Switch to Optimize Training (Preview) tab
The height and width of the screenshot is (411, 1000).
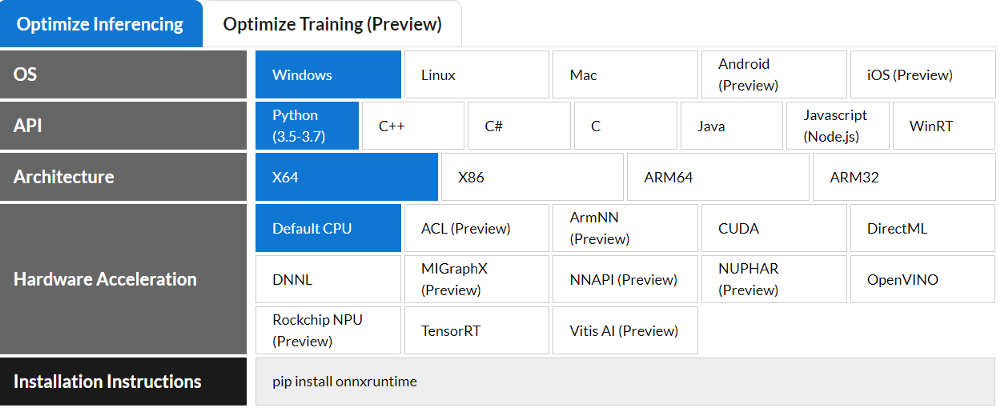332,24
